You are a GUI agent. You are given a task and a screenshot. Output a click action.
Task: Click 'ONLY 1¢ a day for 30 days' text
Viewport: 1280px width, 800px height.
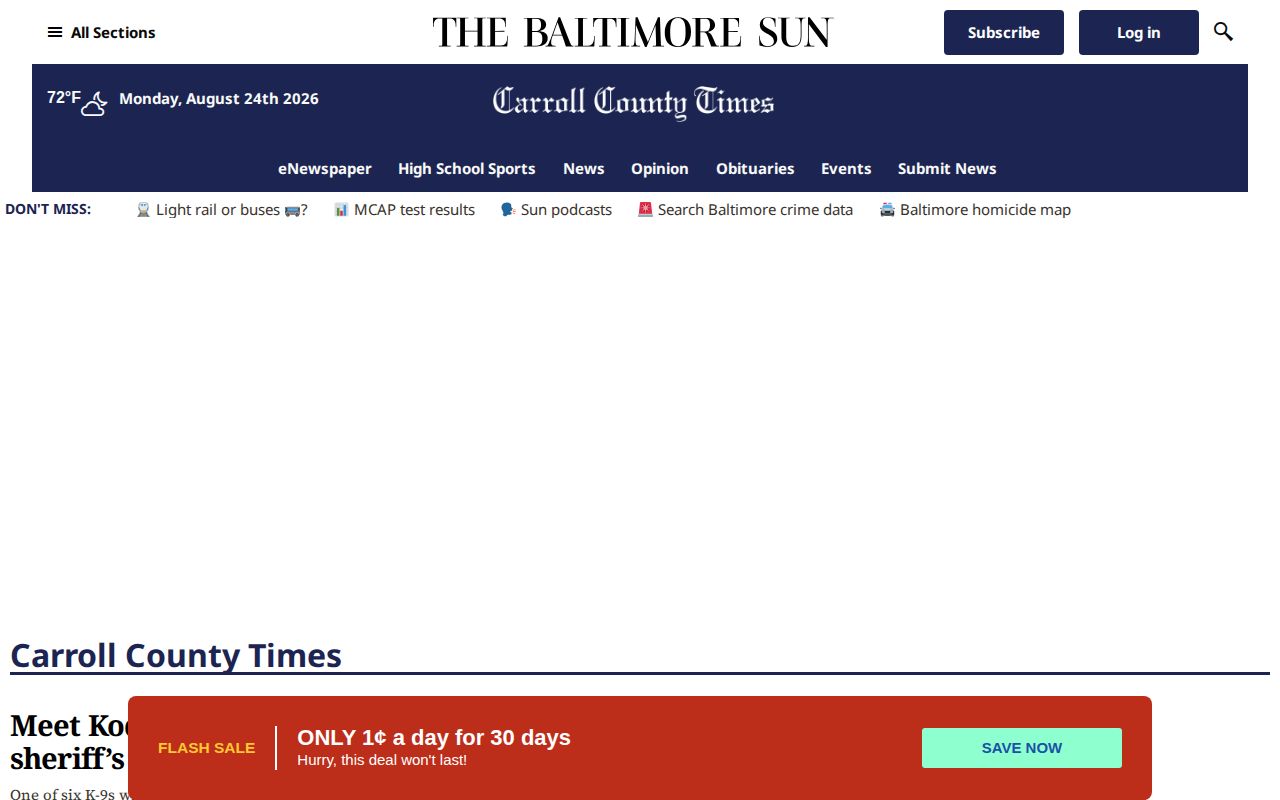tap(434, 737)
